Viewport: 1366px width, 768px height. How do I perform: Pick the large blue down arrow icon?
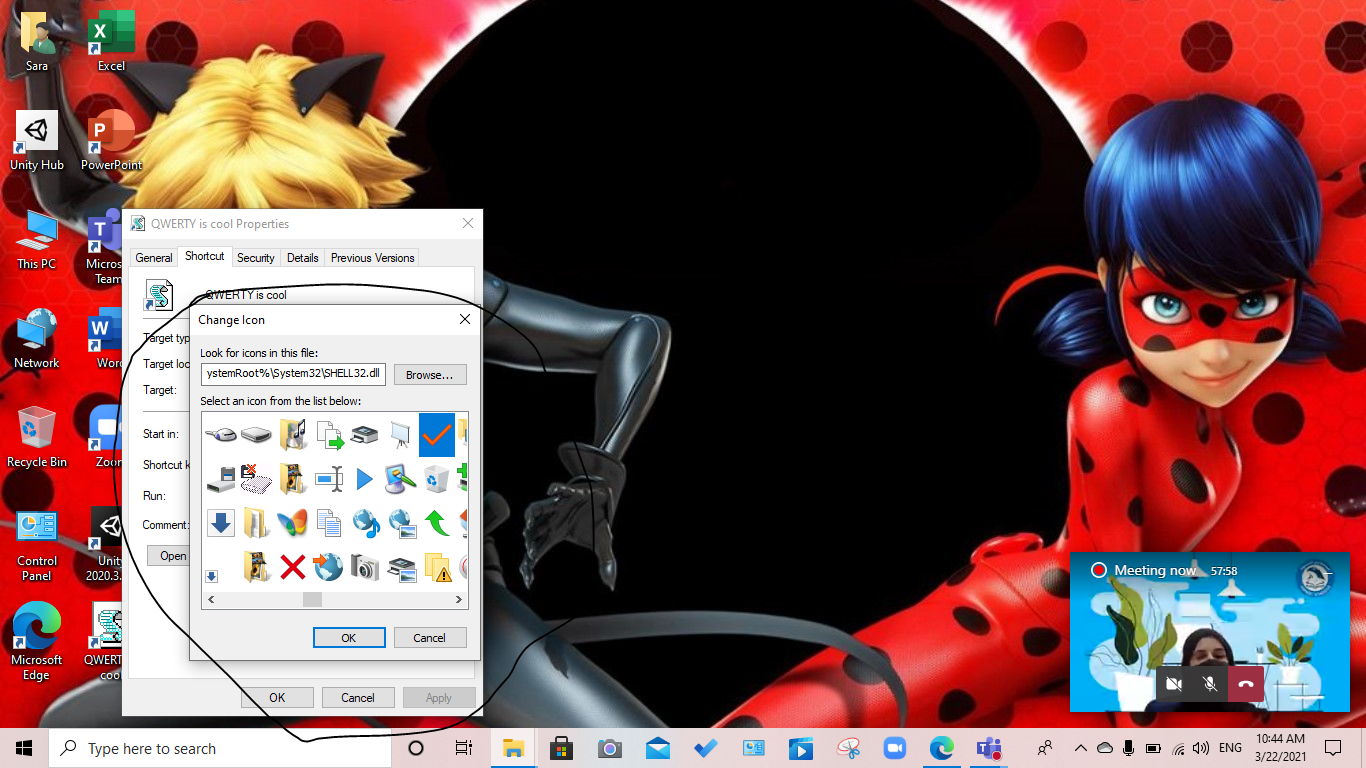point(220,523)
